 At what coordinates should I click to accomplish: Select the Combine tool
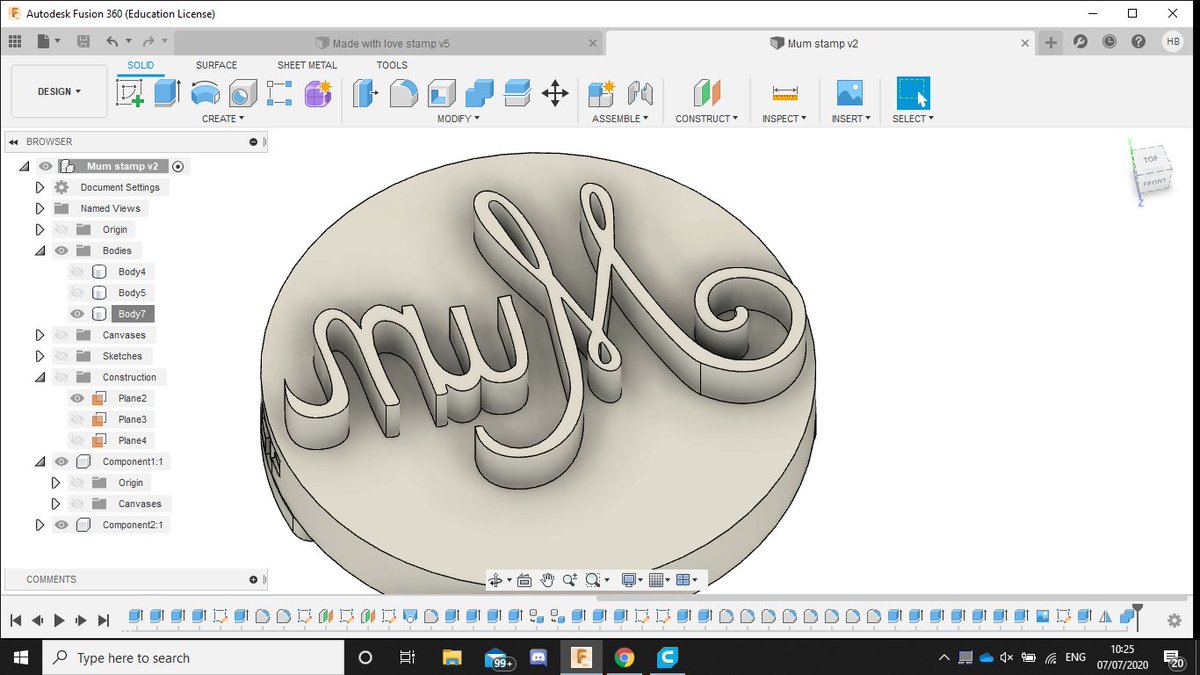click(480, 93)
